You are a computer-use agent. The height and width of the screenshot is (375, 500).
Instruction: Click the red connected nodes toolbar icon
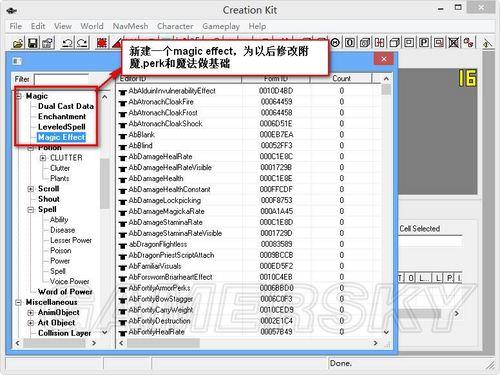468,42
